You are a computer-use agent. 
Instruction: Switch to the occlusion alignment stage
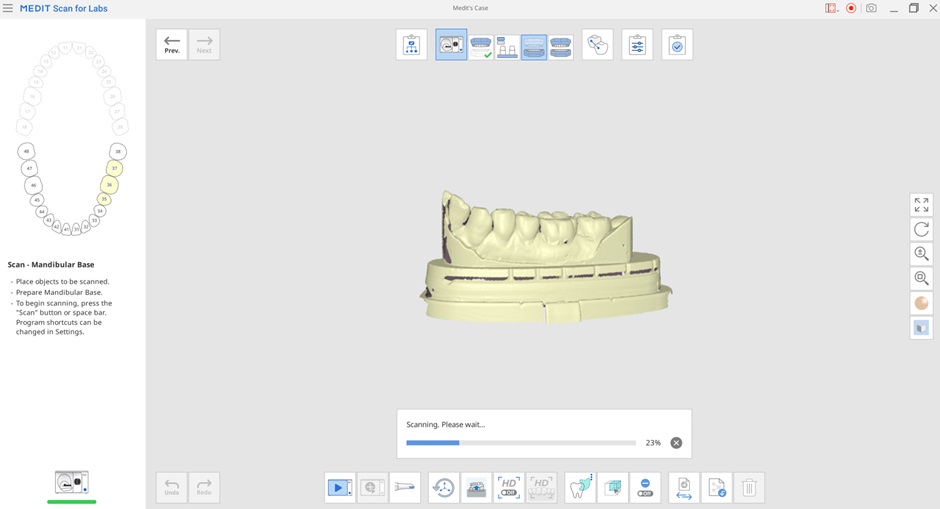pyautogui.click(x=598, y=44)
